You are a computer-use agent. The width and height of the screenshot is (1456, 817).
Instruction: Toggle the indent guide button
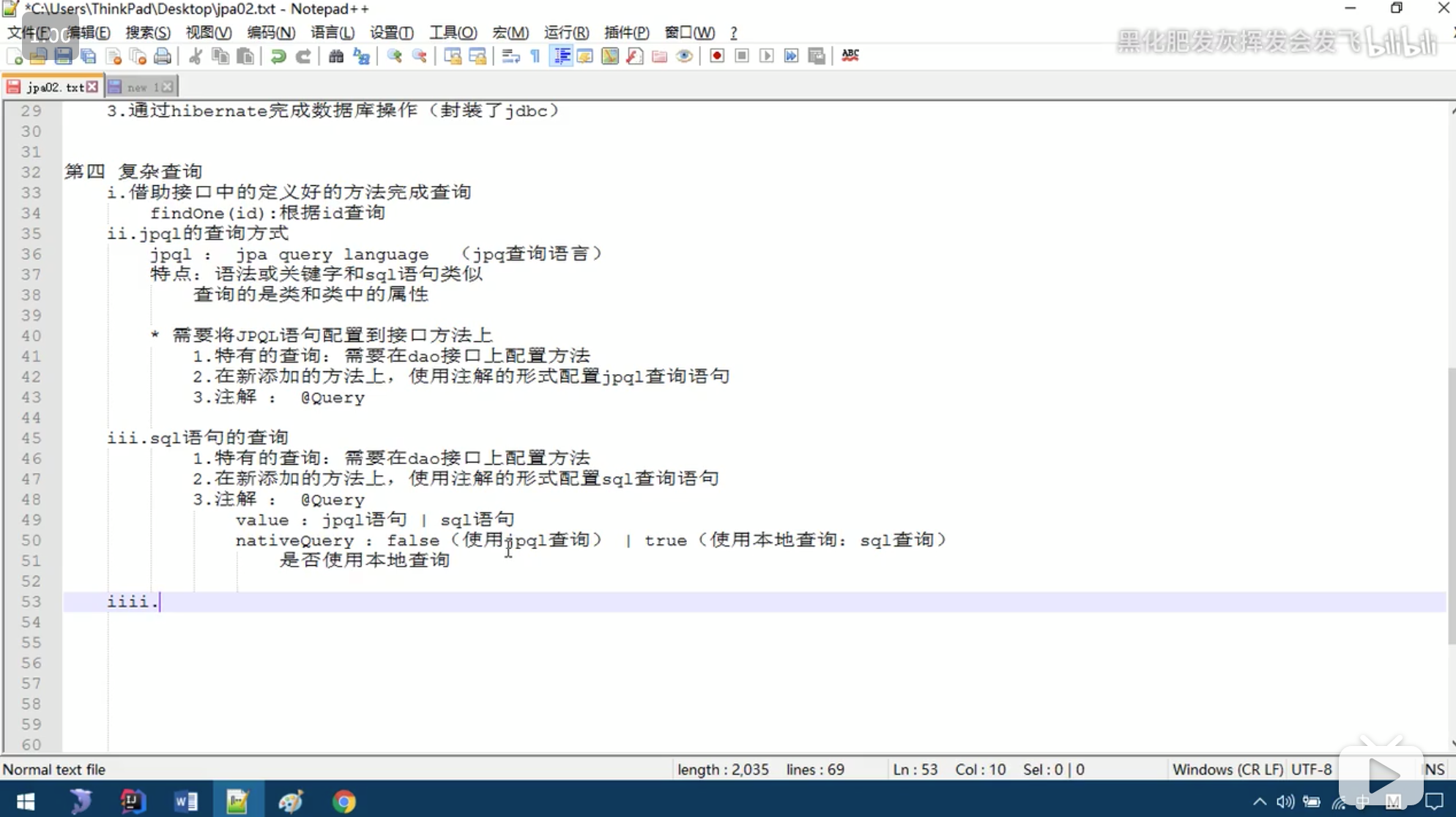pyautogui.click(x=562, y=56)
